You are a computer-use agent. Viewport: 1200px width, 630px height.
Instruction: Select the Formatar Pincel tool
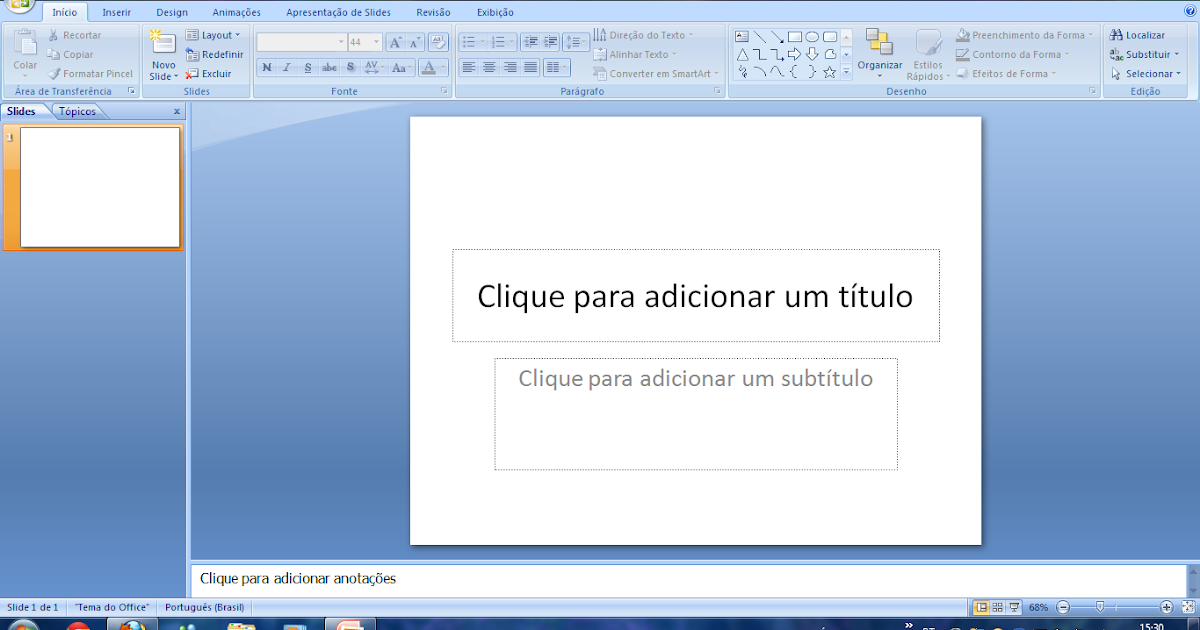click(x=90, y=73)
